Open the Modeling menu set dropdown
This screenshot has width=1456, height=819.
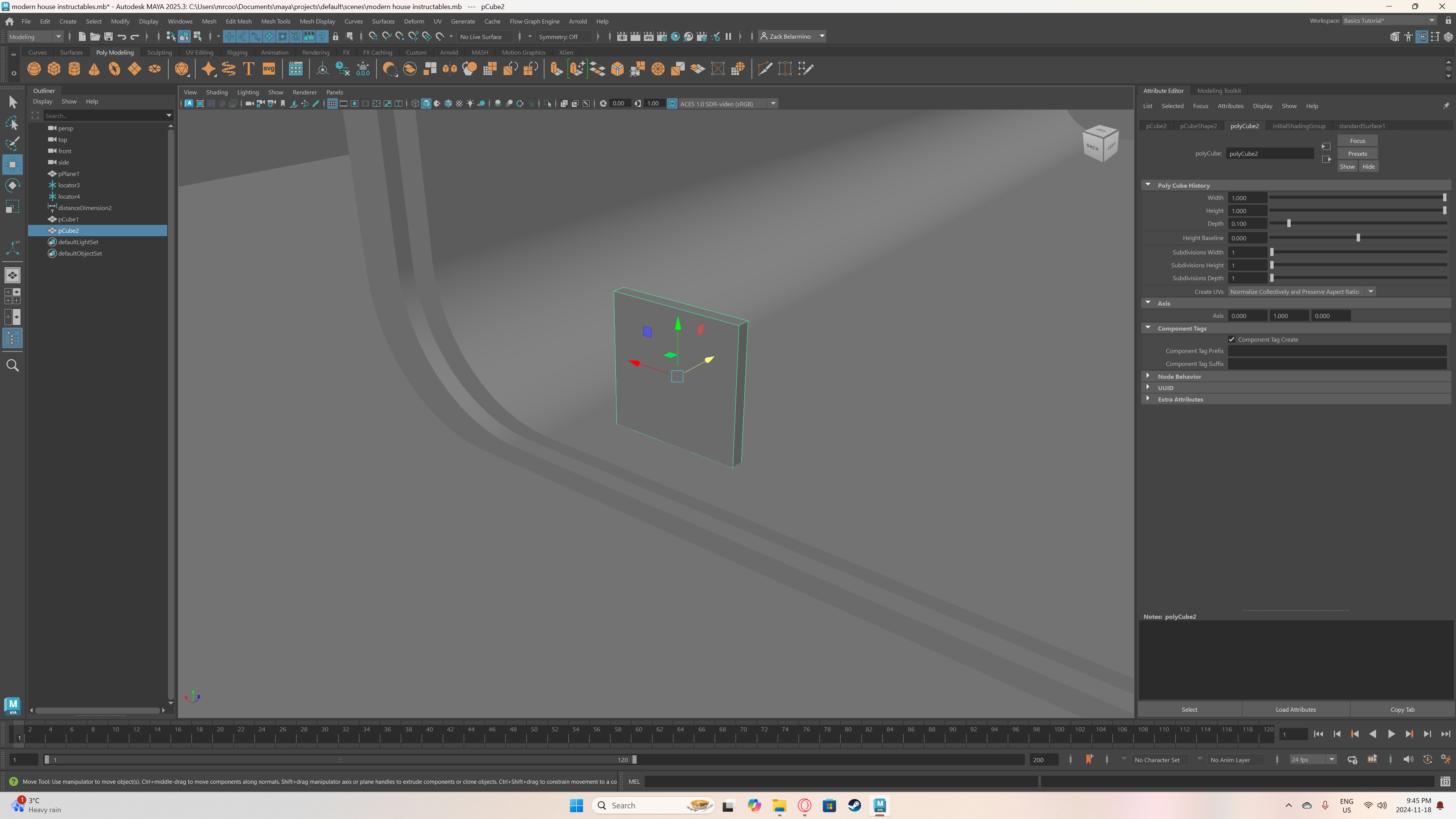(x=36, y=37)
